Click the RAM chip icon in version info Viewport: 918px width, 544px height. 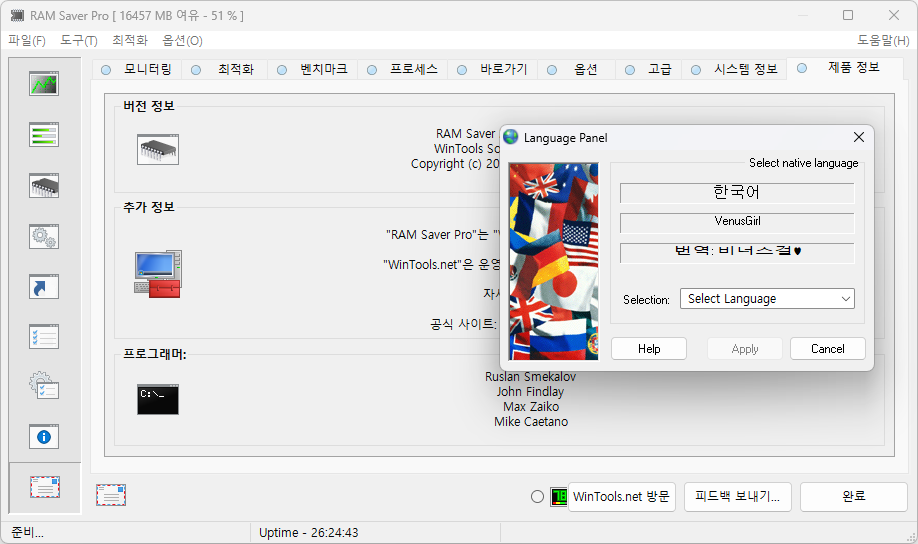tap(158, 149)
